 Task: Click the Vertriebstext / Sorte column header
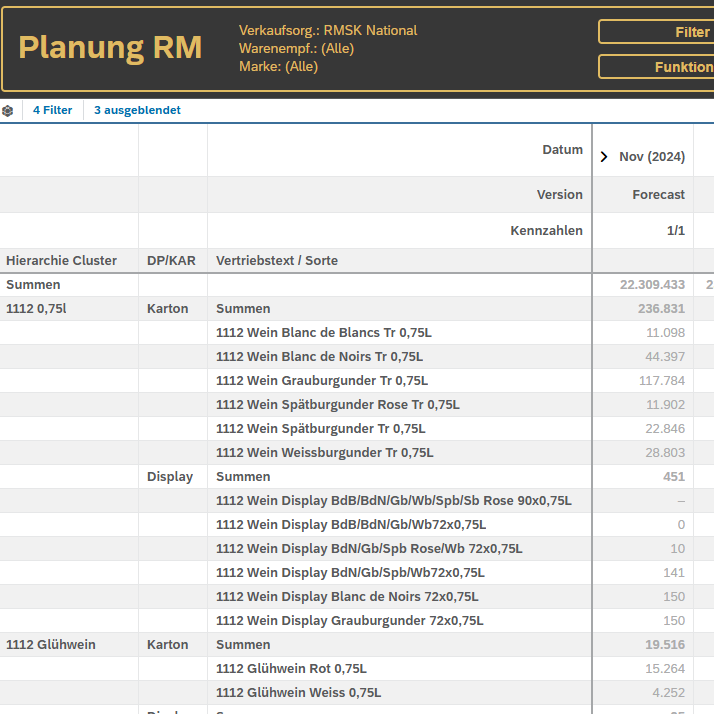click(277, 261)
